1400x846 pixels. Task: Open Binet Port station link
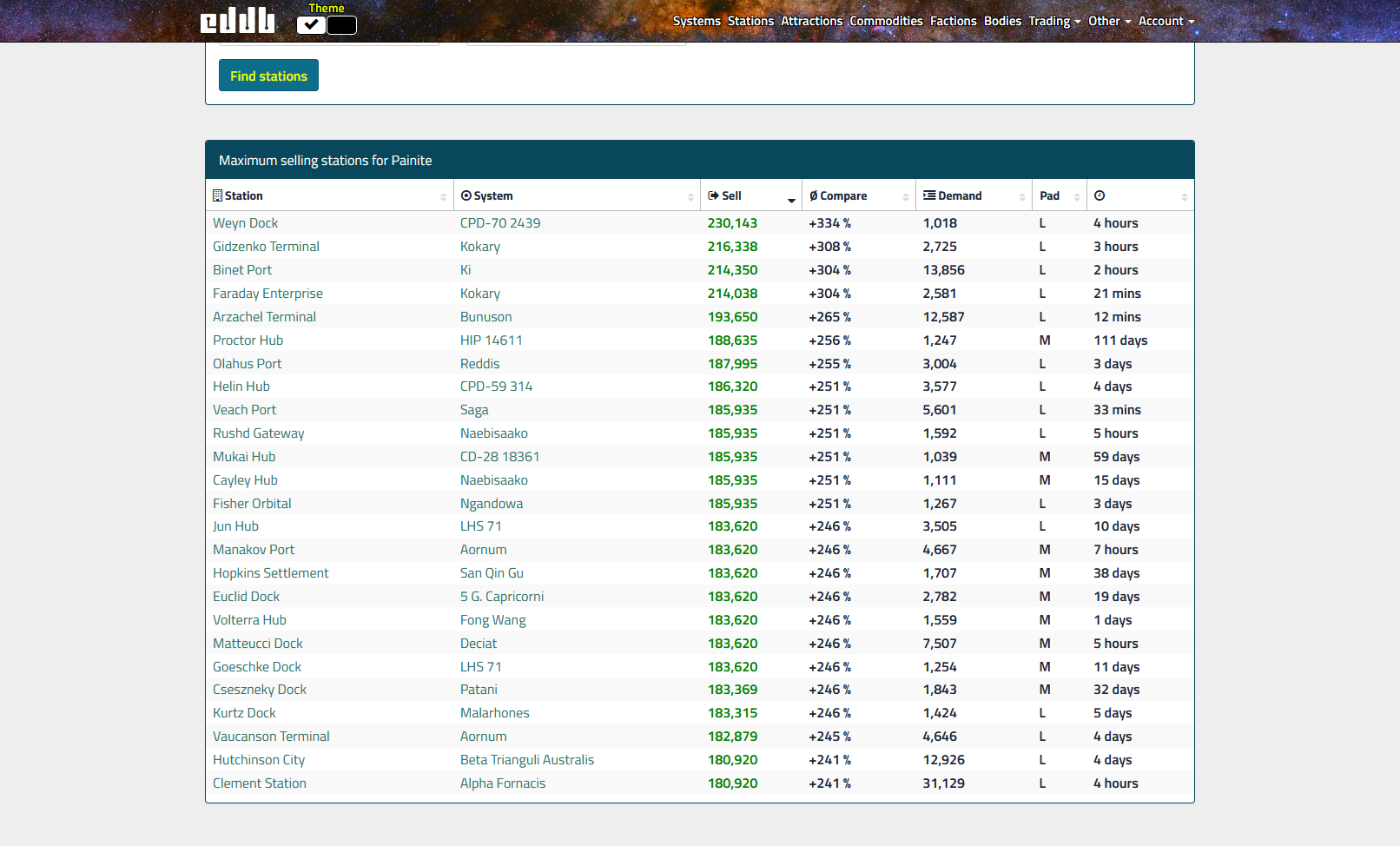coord(242,270)
